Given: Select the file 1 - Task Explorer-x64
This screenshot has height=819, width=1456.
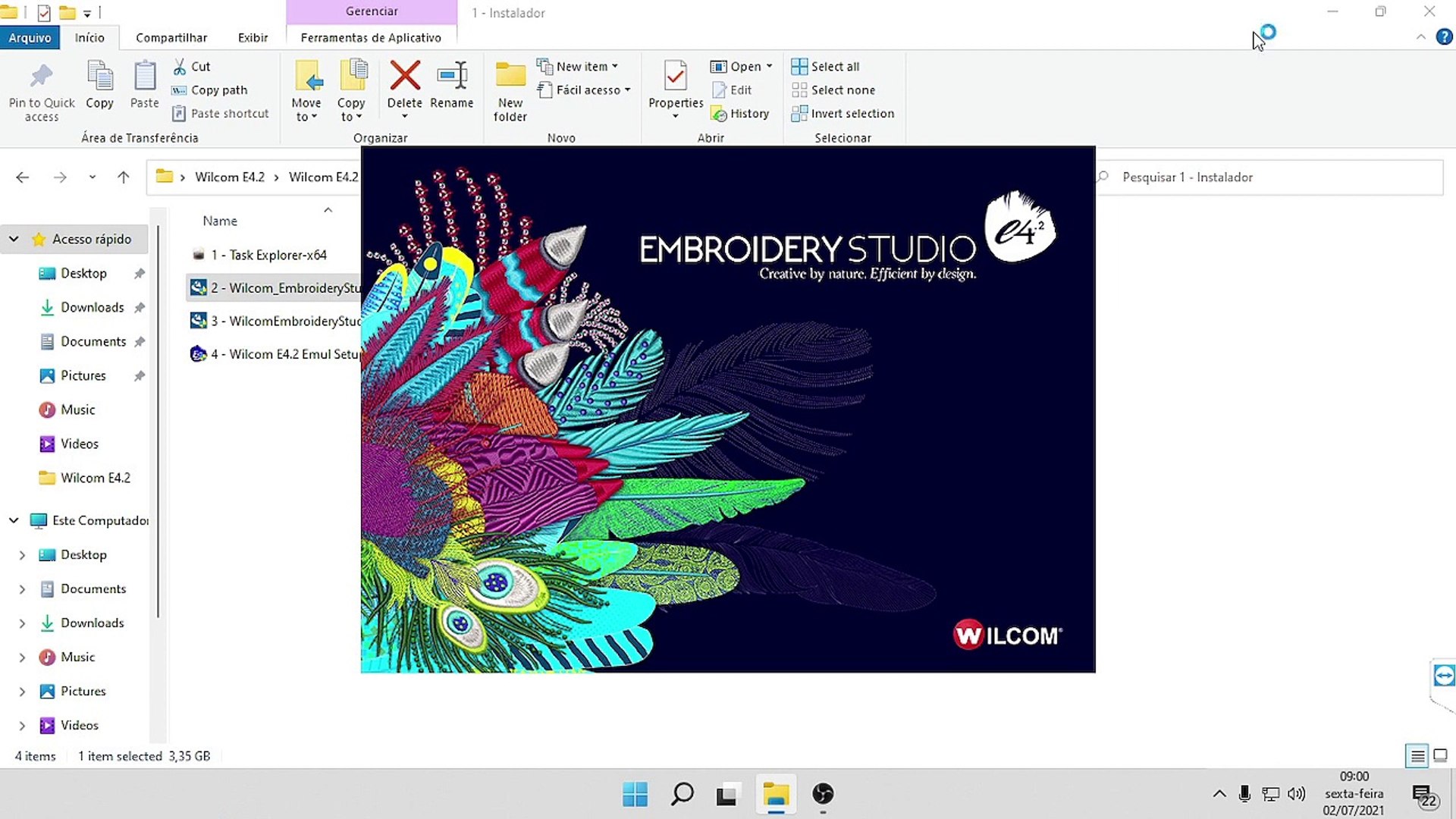Looking at the screenshot, I should coord(268,255).
